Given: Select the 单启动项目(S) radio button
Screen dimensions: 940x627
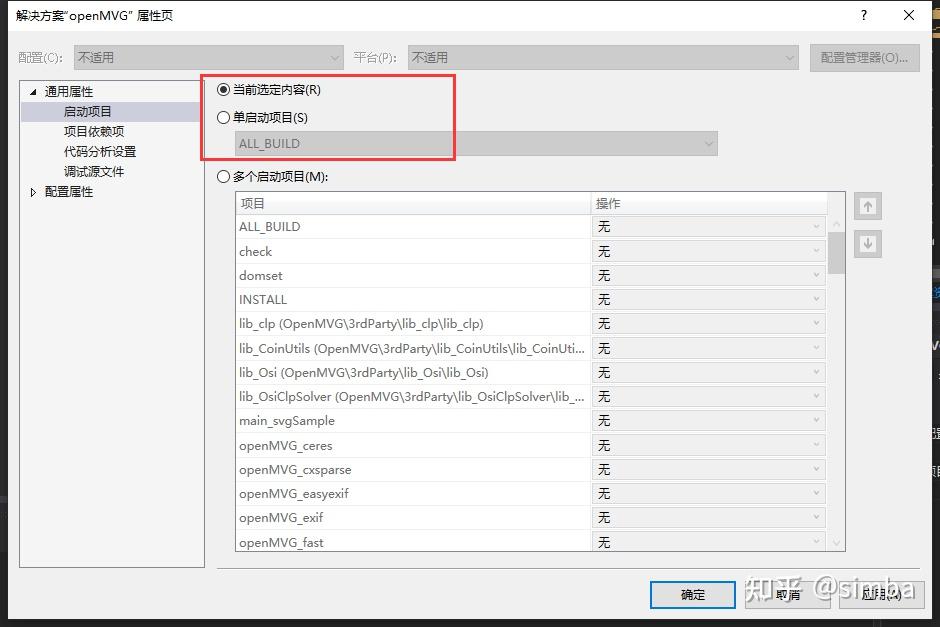Looking at the screenshot, I should [x=224, y=117].
